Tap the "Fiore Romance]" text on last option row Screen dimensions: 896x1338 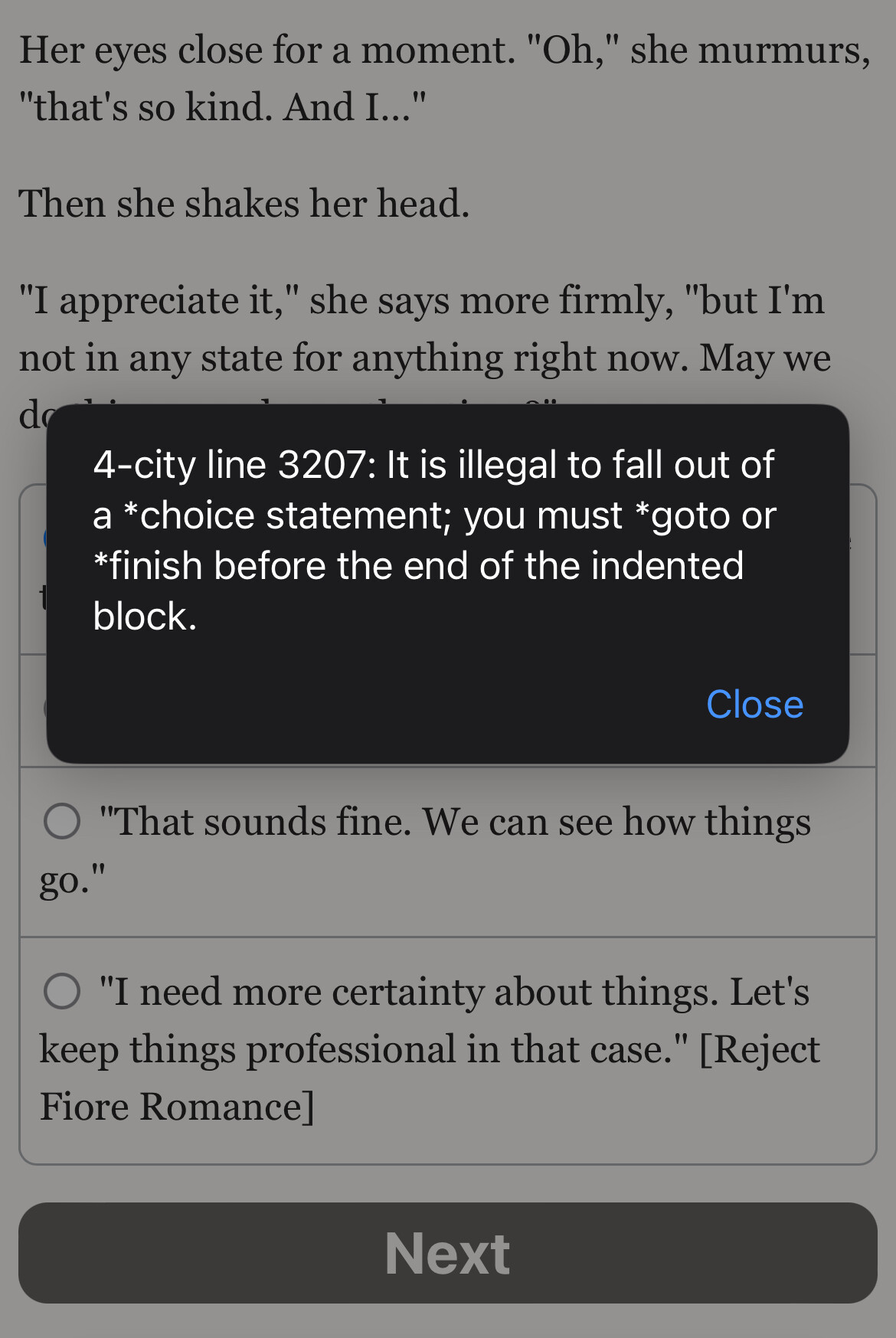pos(177,1107)
